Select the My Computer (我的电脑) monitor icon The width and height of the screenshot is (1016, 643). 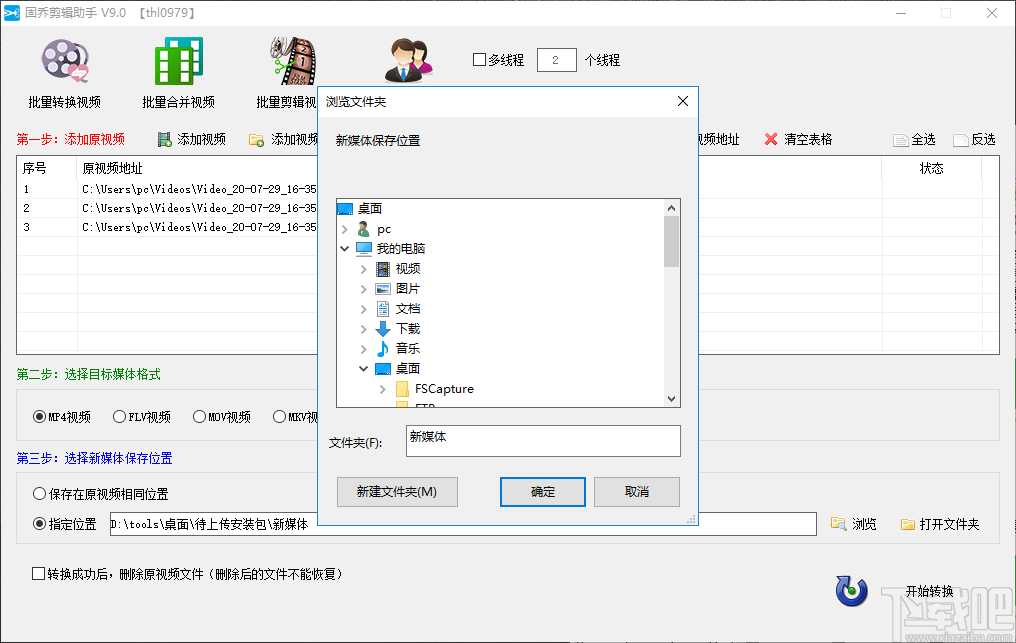click(364, 249)
